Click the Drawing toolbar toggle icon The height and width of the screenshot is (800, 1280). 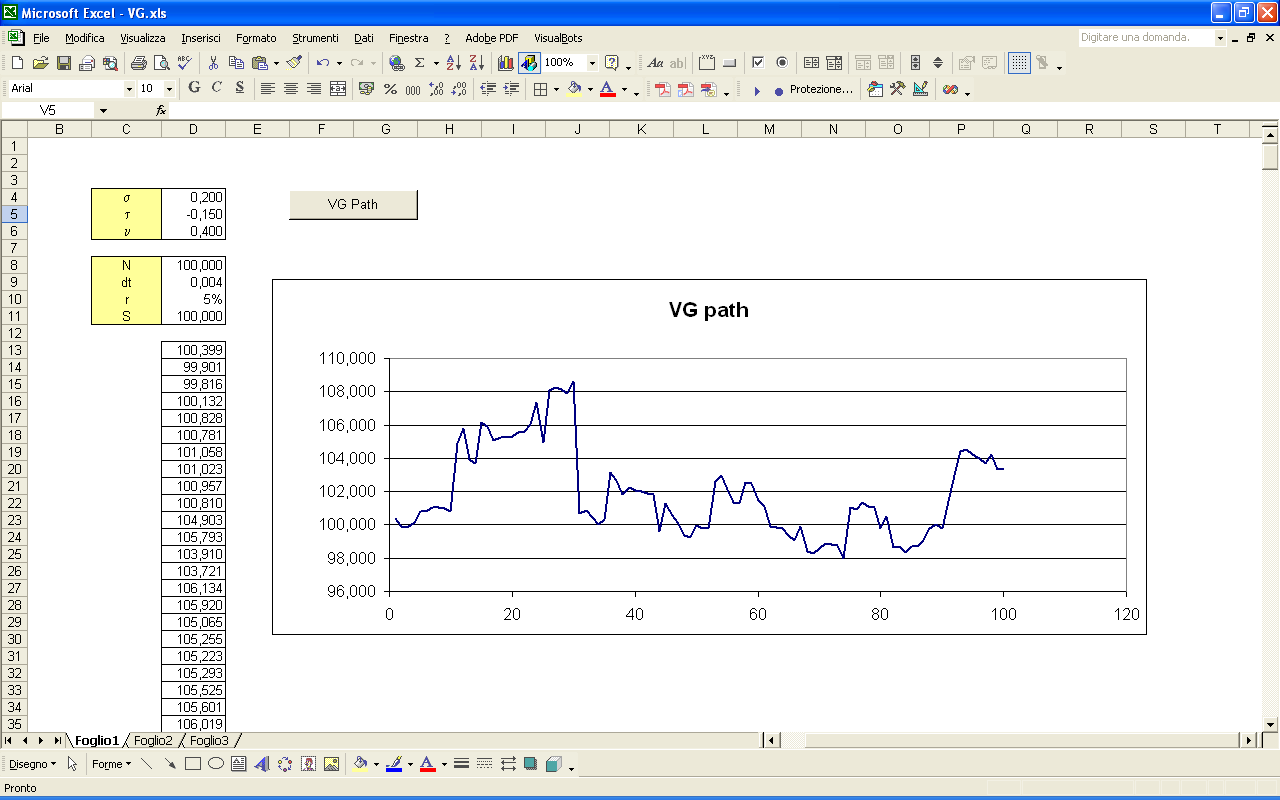point(529,63)
